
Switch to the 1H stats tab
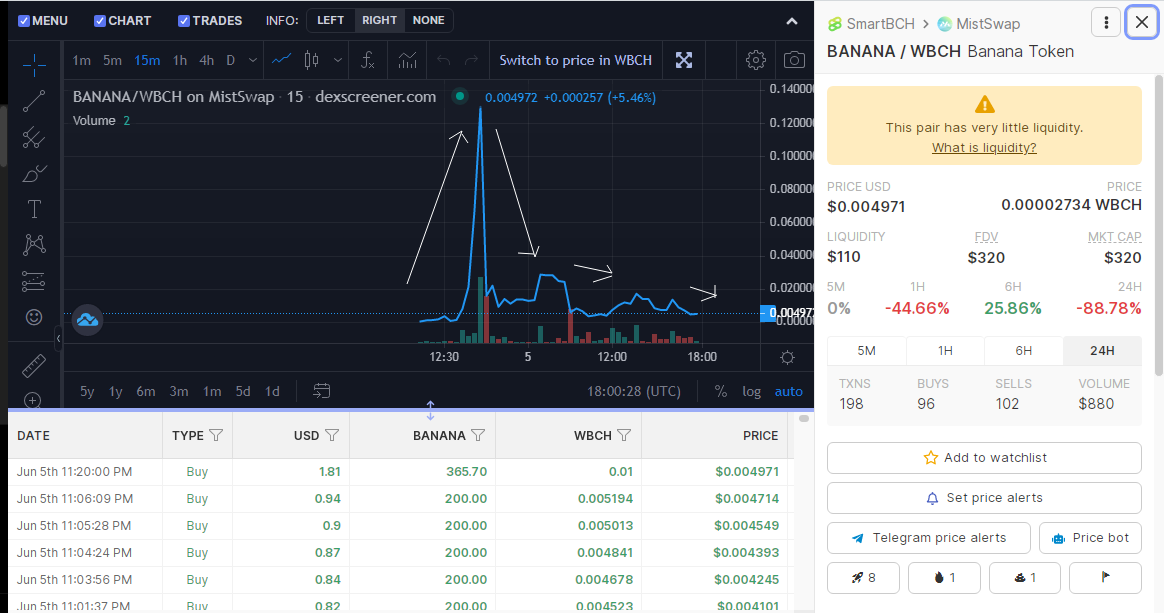[x=945, y=350]
